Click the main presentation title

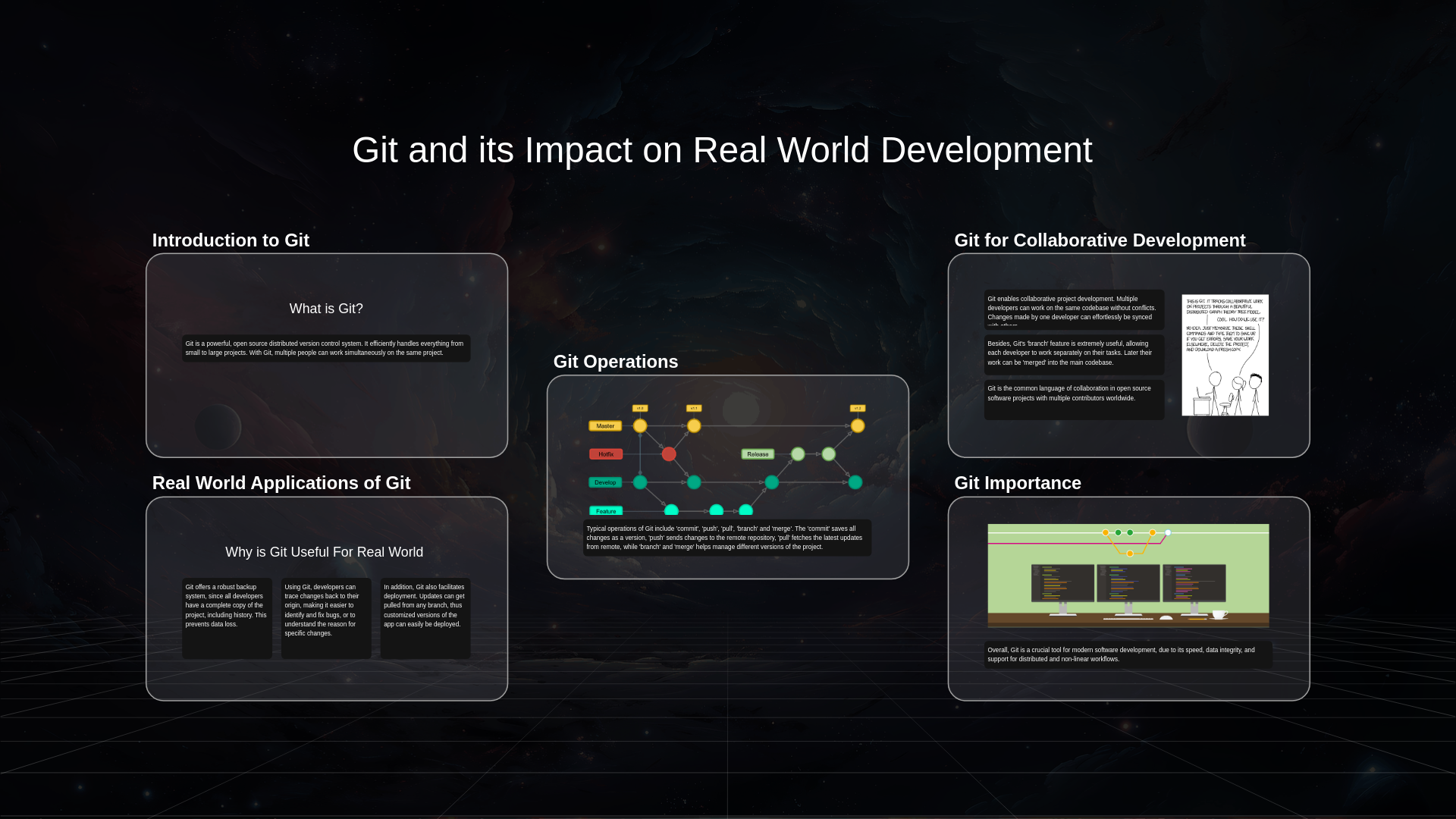tap(722, 150)
